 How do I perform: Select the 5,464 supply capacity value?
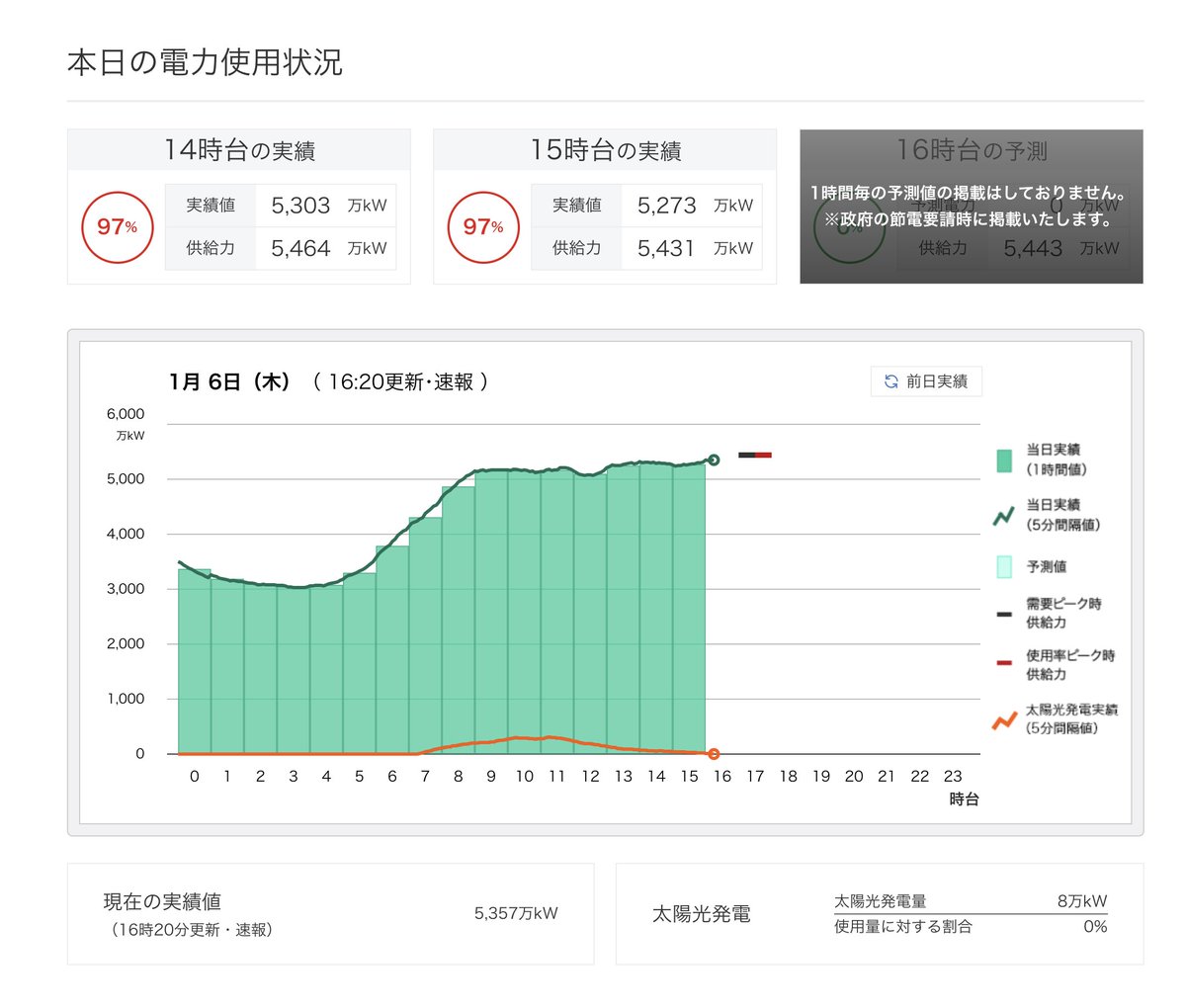(300, 248)
